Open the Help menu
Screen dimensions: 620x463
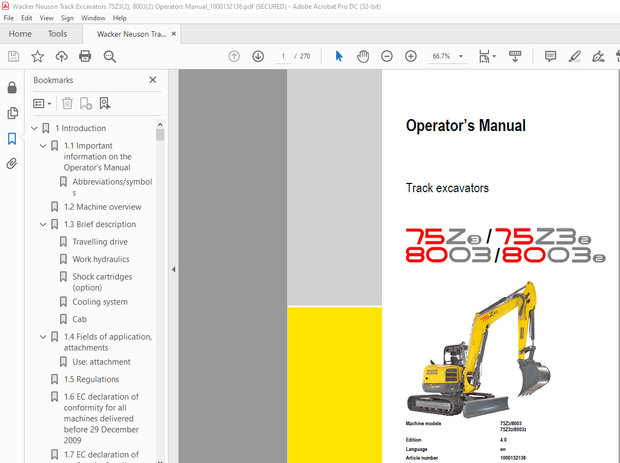[119, 18]
